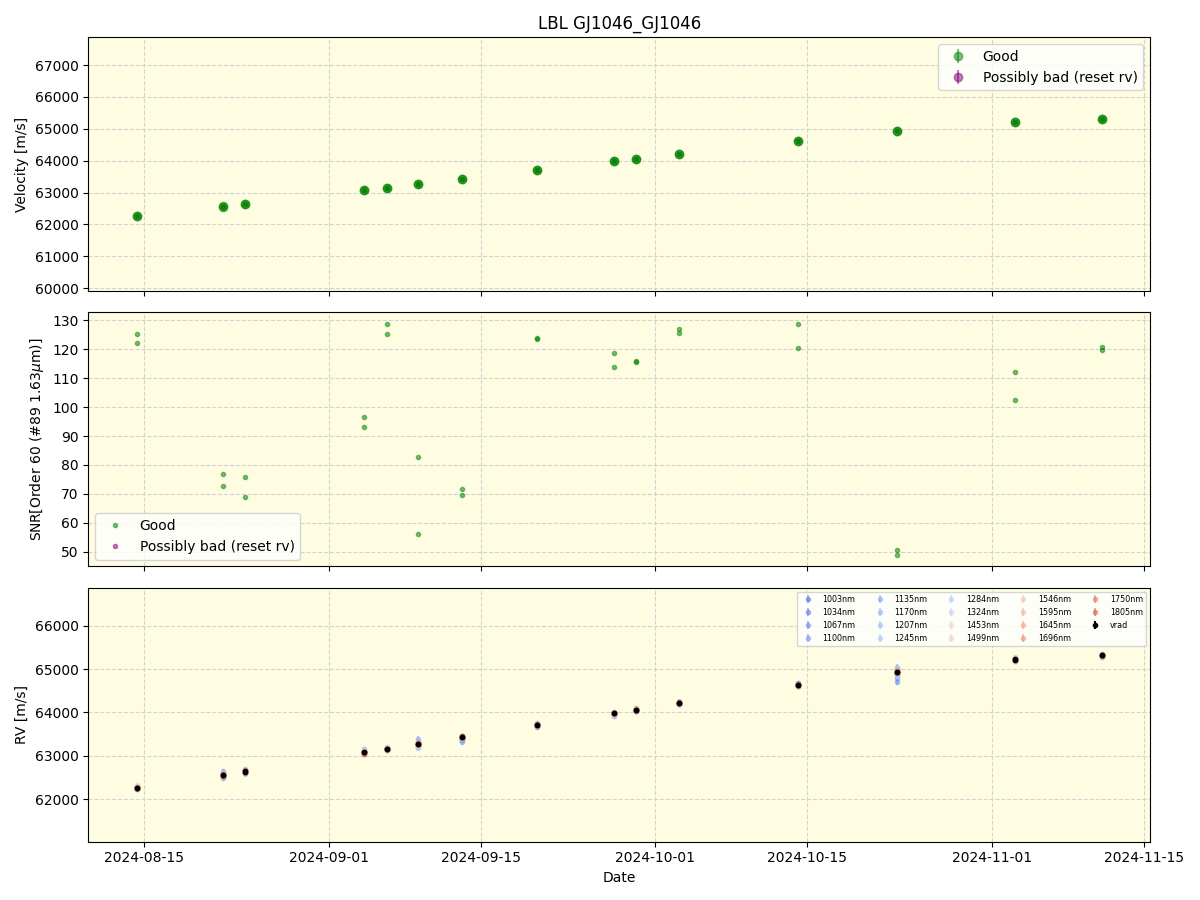Click the 130 tick on SNR axis
The width and height of the screenshot is (1200, 900).
point(67,321)
